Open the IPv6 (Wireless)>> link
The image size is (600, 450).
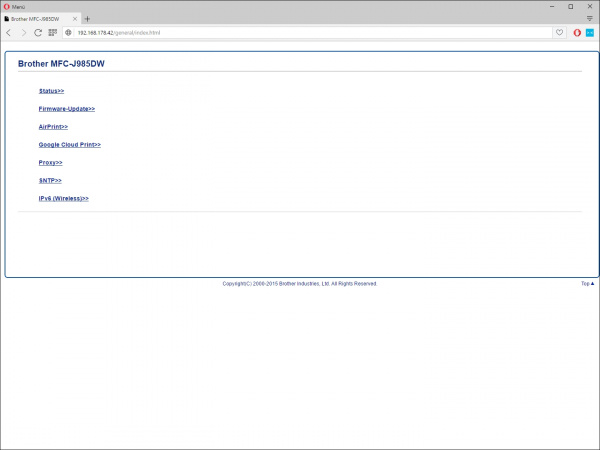point(64,199)
